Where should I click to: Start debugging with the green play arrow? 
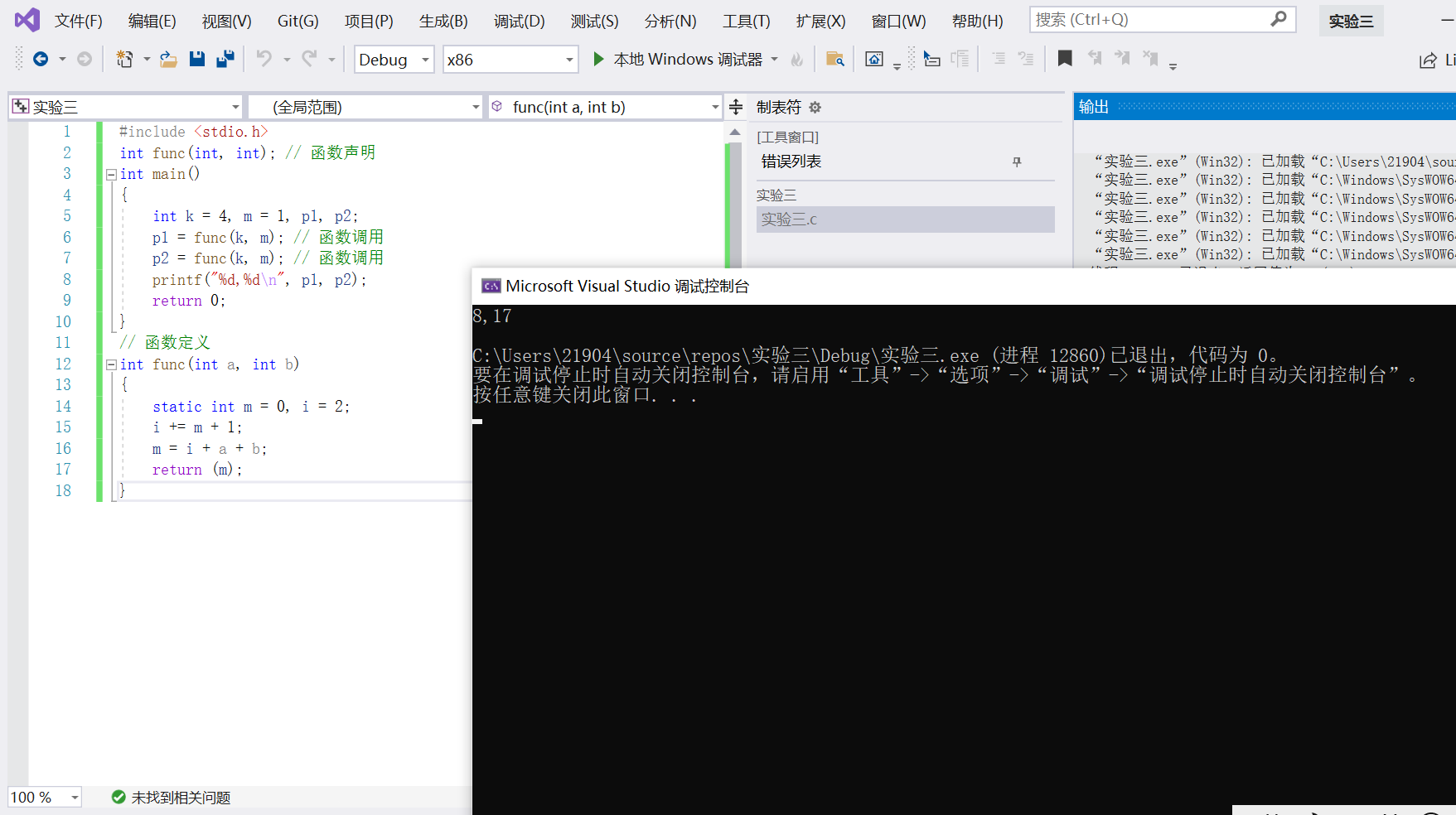pos(598,59)
